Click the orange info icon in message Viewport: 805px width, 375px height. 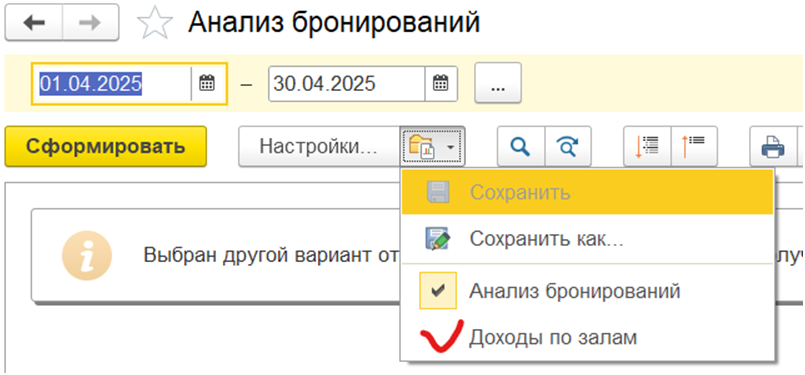(x=87, y=255)
